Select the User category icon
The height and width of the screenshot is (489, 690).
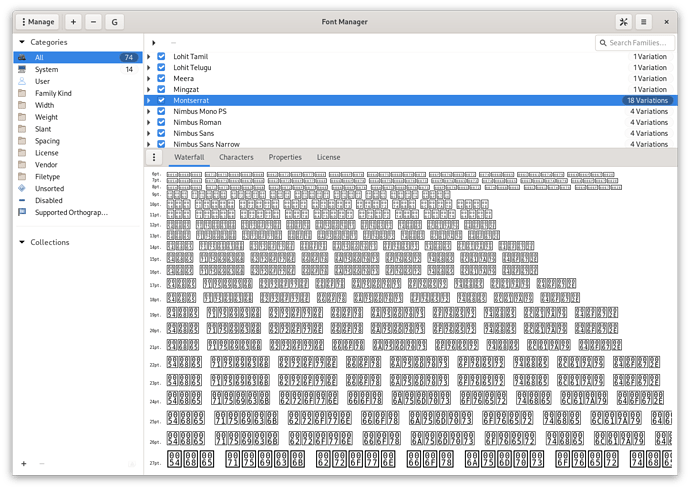(x=22, y=81)
